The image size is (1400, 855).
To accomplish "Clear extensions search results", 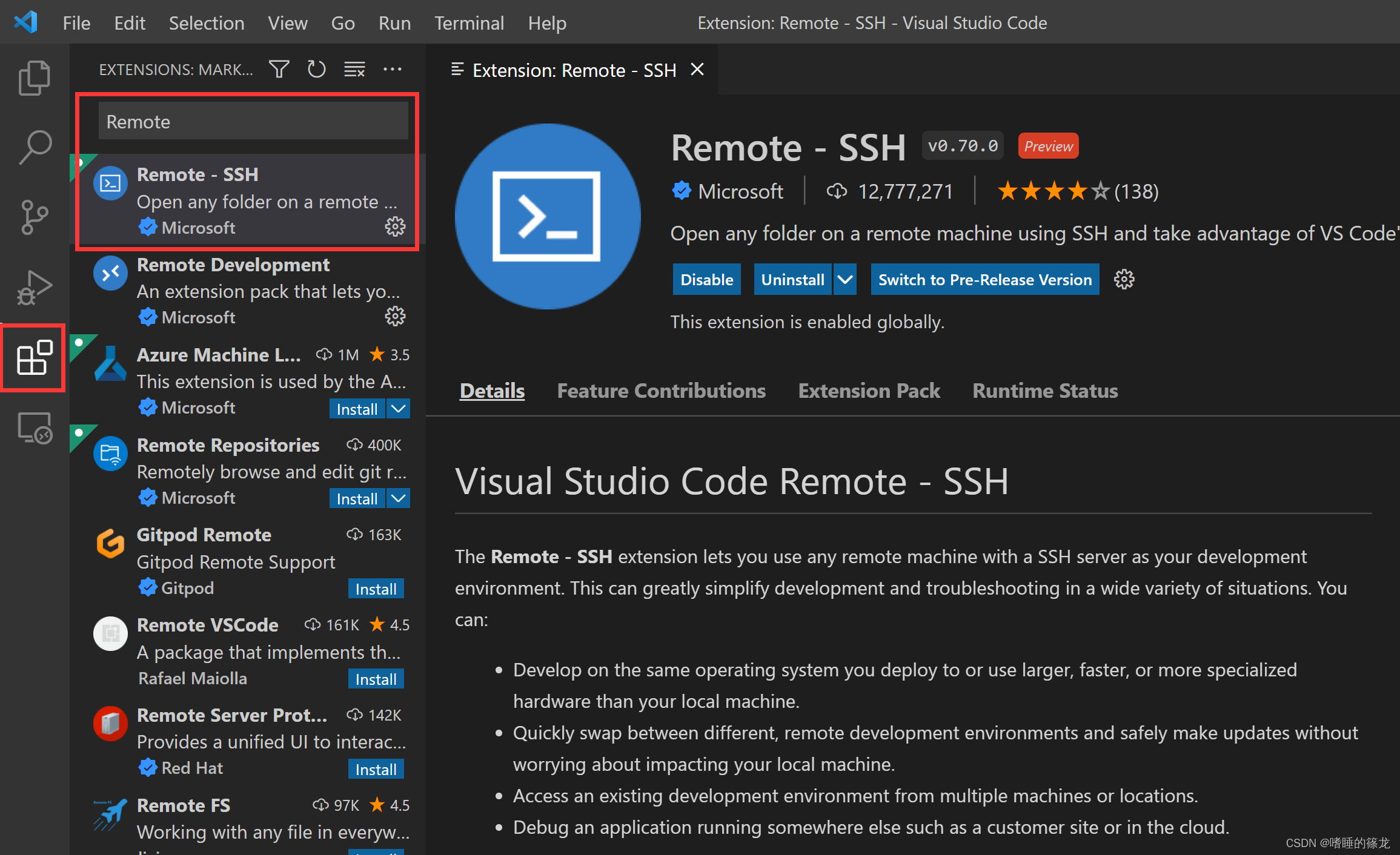I will tap(354, 70).
